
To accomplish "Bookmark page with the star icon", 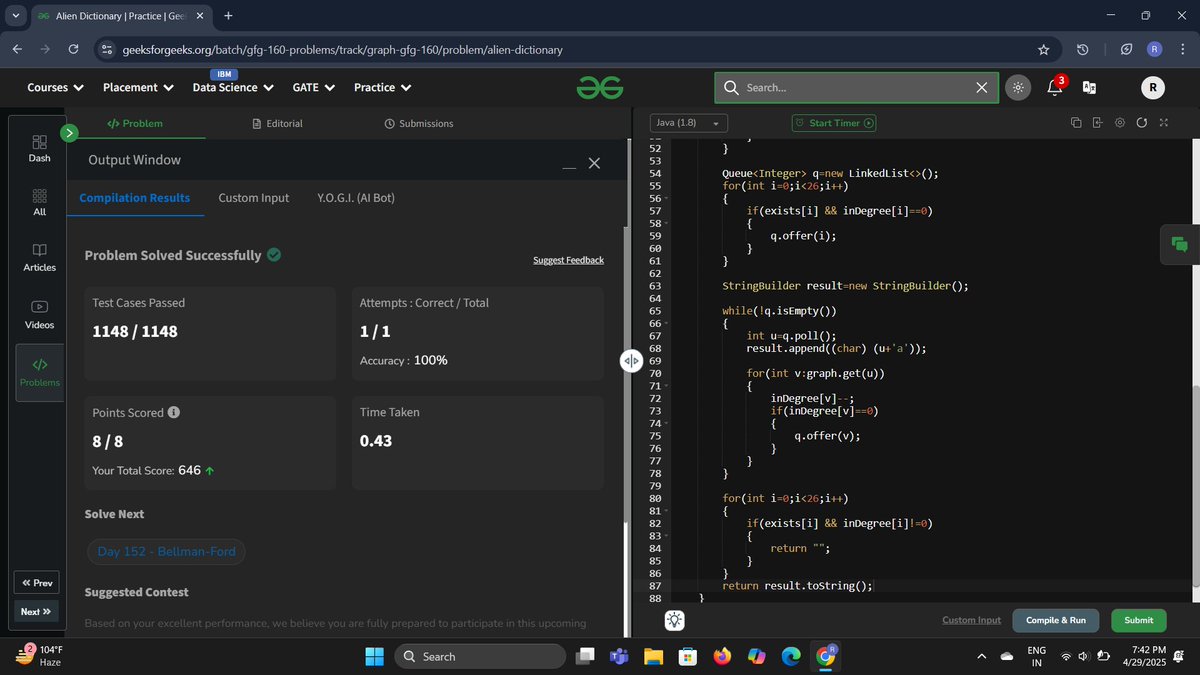I will (1044, 49).
